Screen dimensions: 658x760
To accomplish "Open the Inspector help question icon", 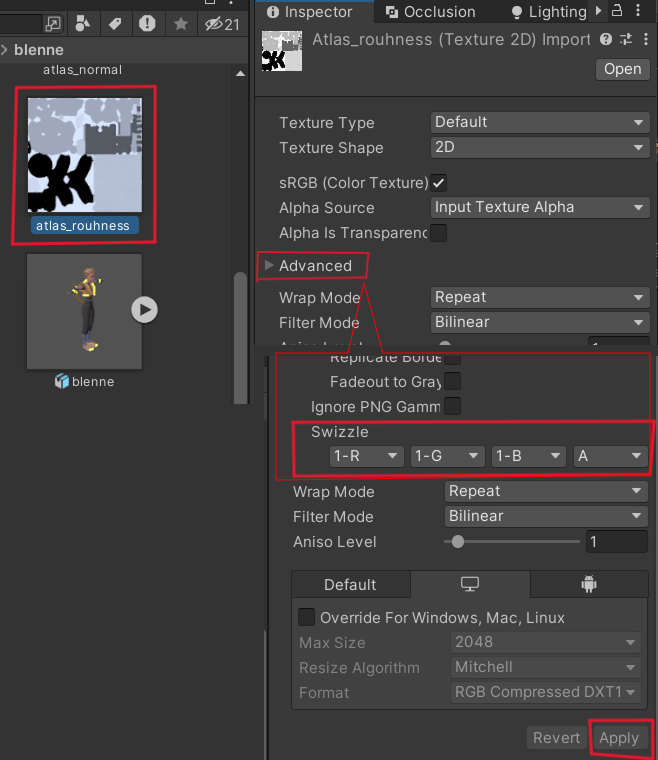I will (606, 39).
